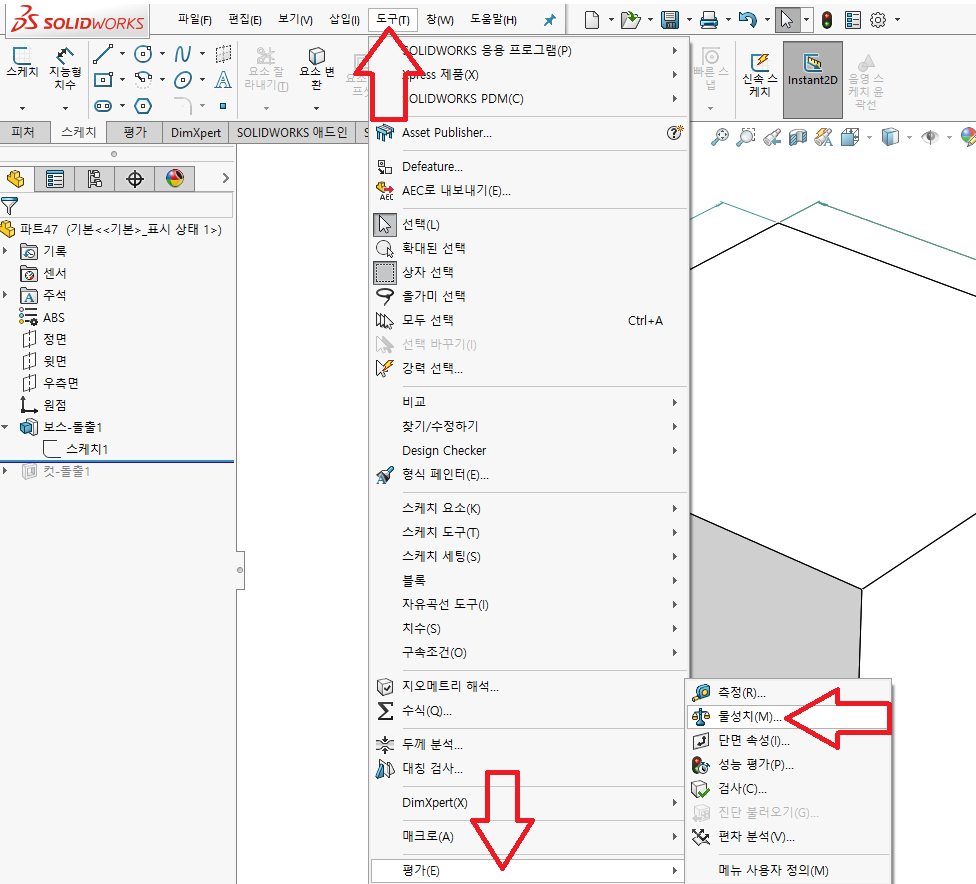Select the Line sketch tool
The height and width of the screenshot is (884, 976).
(x=103, y=54)
